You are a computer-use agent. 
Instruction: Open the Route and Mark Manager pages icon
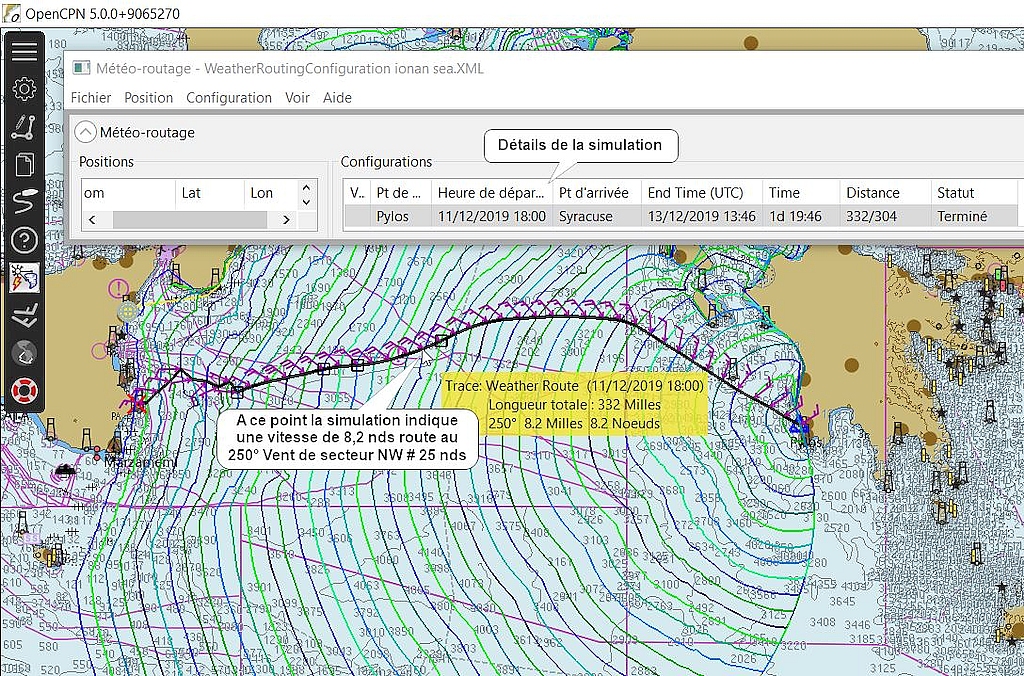tap(24, 164)
